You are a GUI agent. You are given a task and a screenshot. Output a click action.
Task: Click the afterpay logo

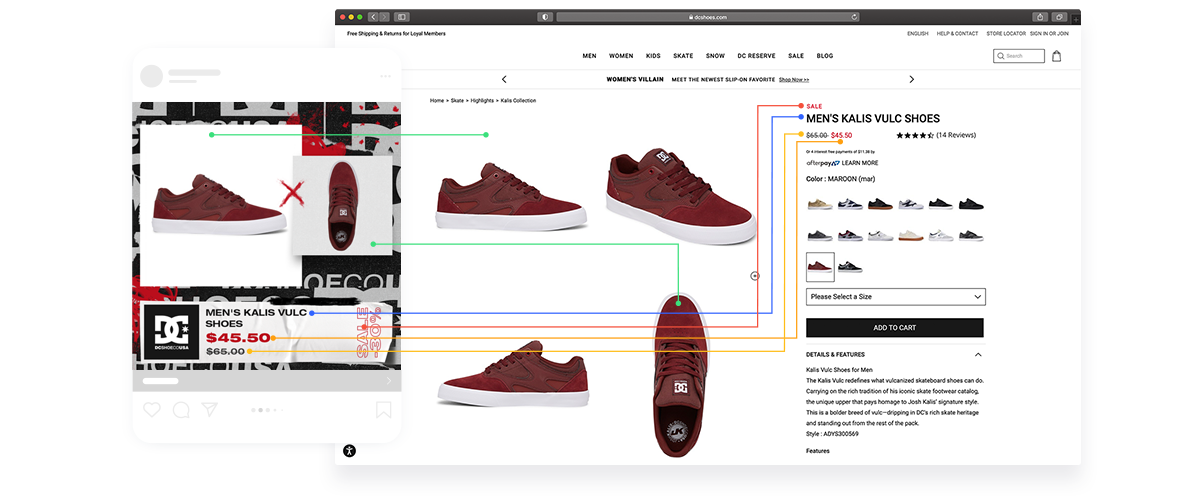coord(822,163)
